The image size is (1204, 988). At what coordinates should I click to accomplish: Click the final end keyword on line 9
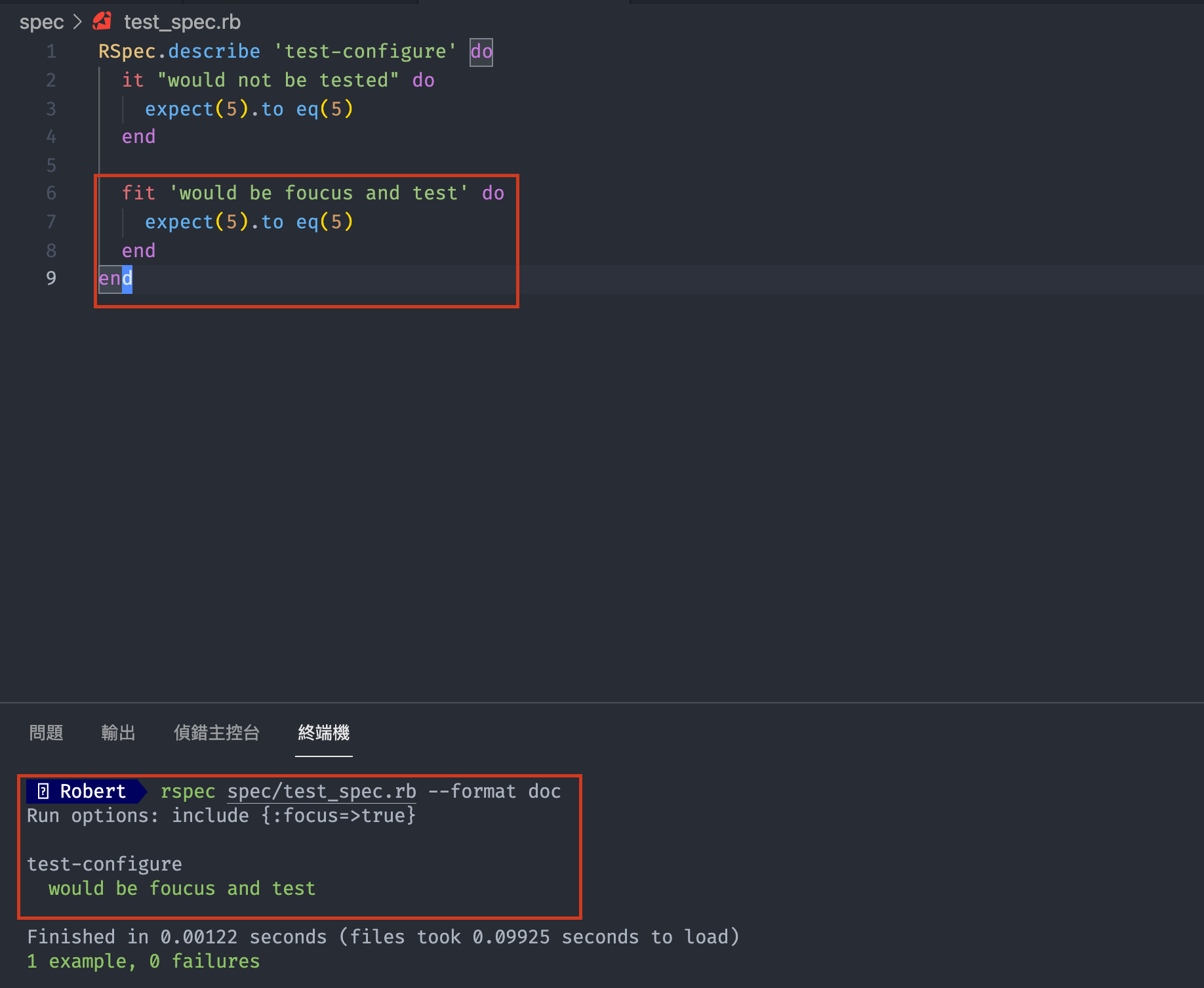click(115, 278)
